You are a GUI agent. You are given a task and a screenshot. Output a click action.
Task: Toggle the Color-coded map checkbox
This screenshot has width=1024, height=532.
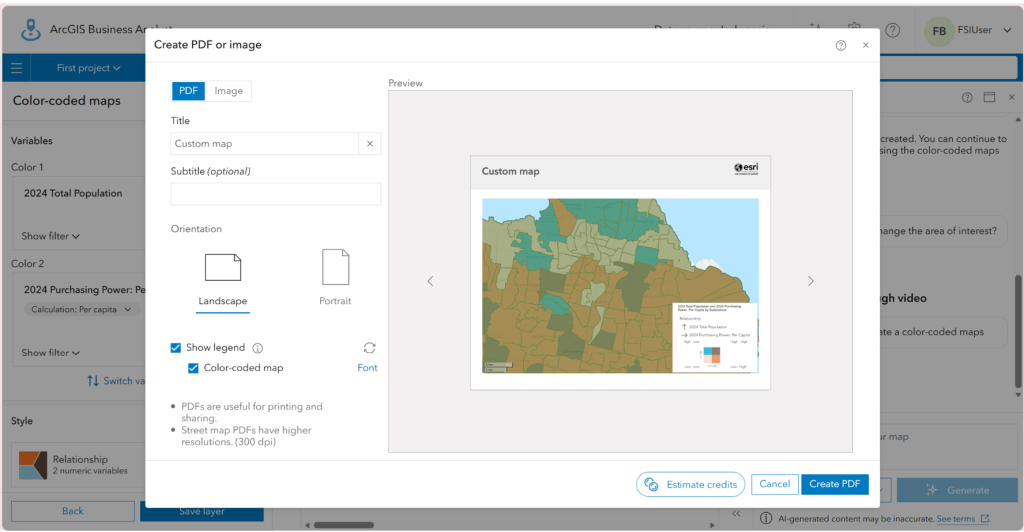[193, 368]
